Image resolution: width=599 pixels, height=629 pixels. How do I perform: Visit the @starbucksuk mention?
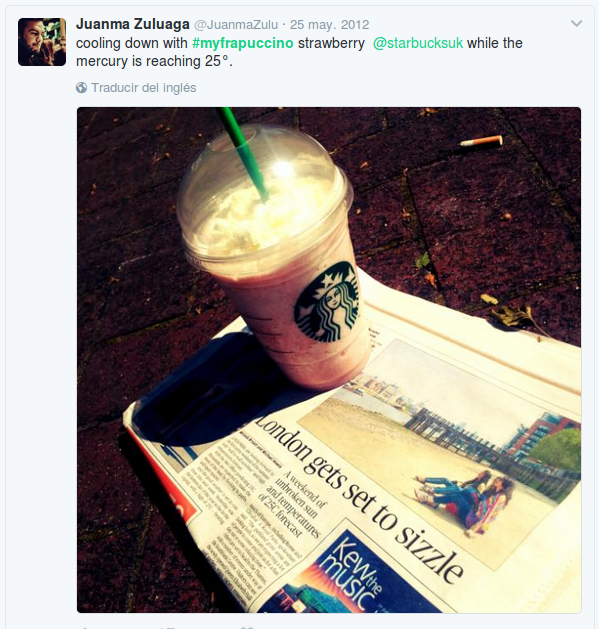click(x=418, y=43)
